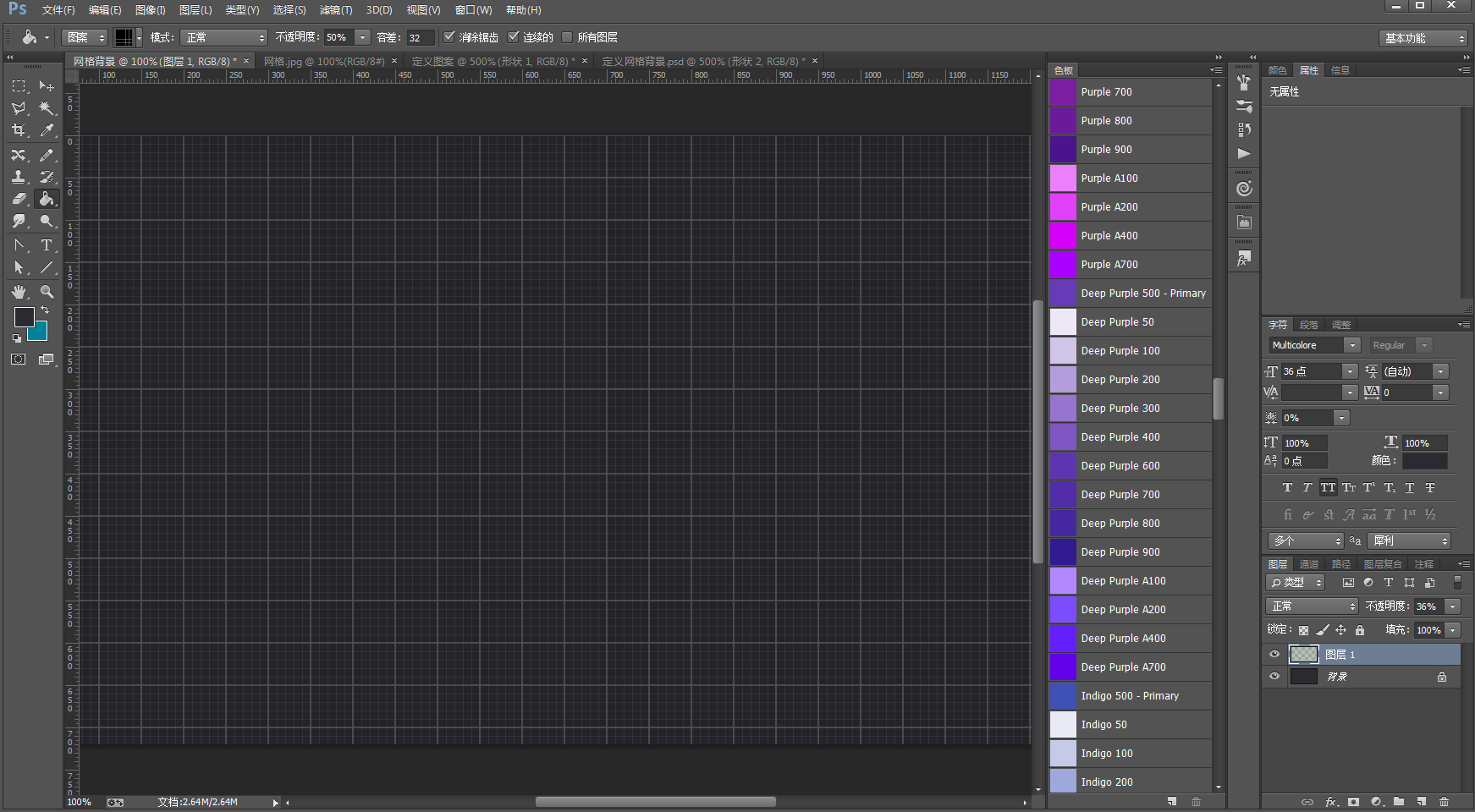Select the Move tool
Image resolution: width=1475 pixels, height=812 pixels.
pyautogui.click(x=47, y=86)
